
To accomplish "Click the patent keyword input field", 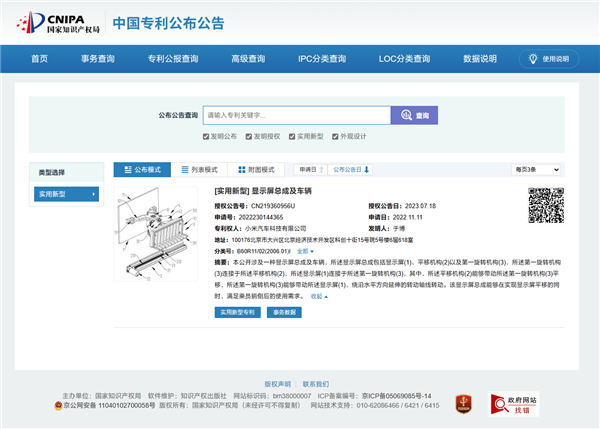I will pos(297,115).
